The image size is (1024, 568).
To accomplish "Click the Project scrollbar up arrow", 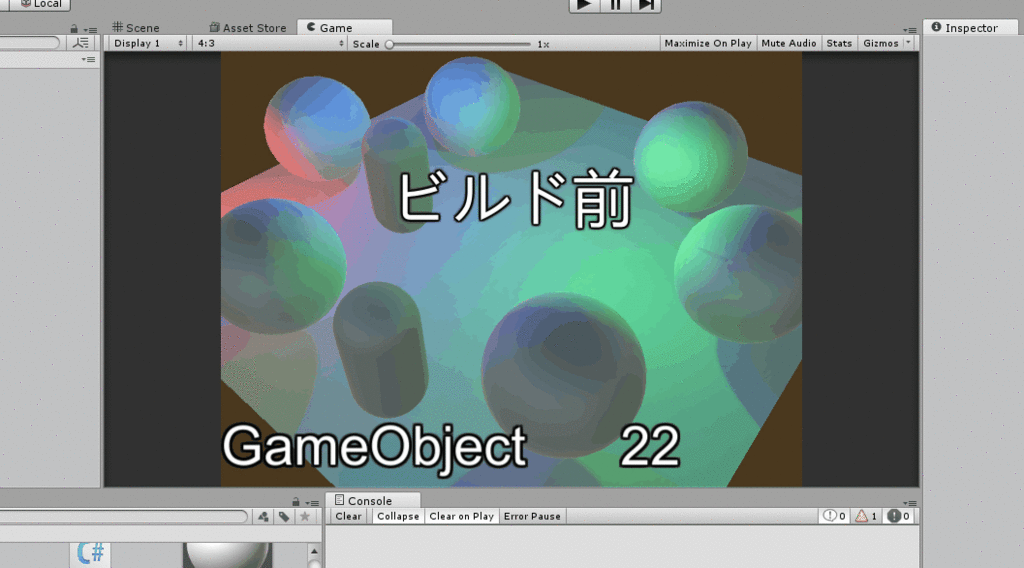I will [x=314, y=552].
